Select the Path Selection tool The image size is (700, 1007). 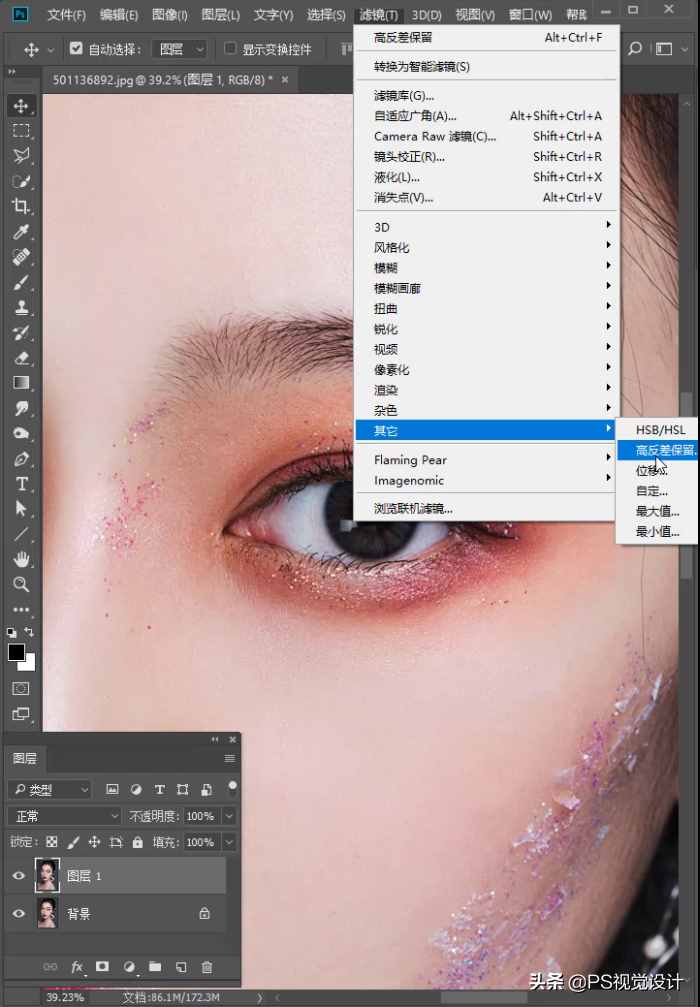pyautogui.click(x=21, y=509)
